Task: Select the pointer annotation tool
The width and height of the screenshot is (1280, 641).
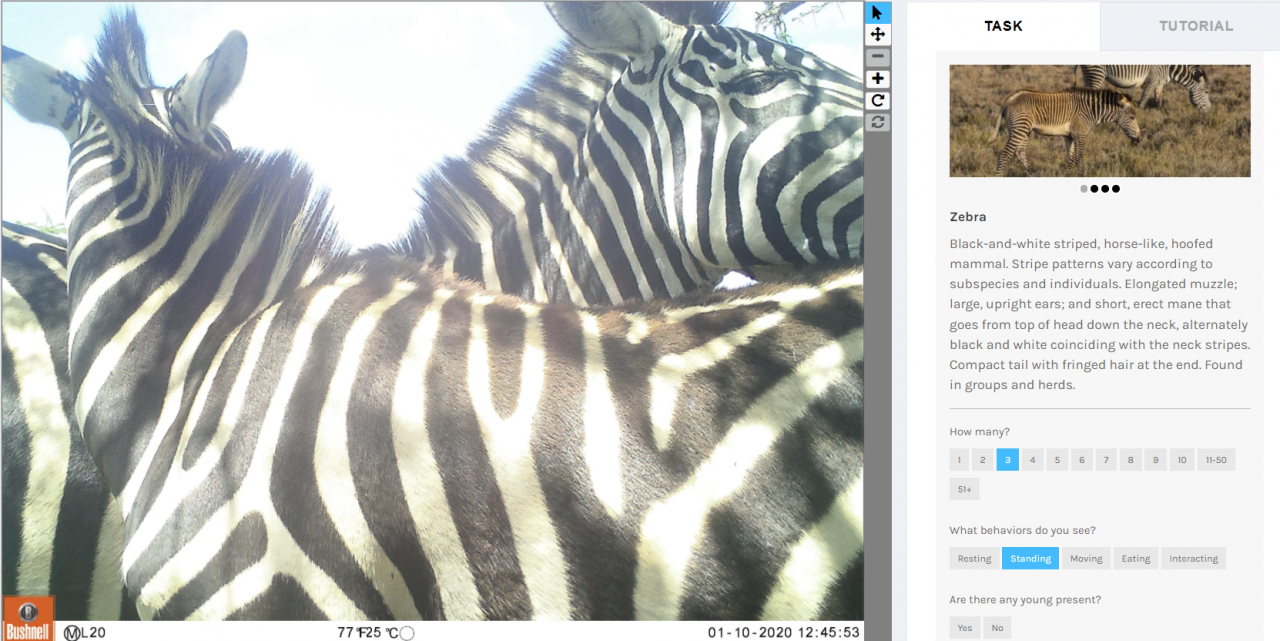Action: click(877, 13)
